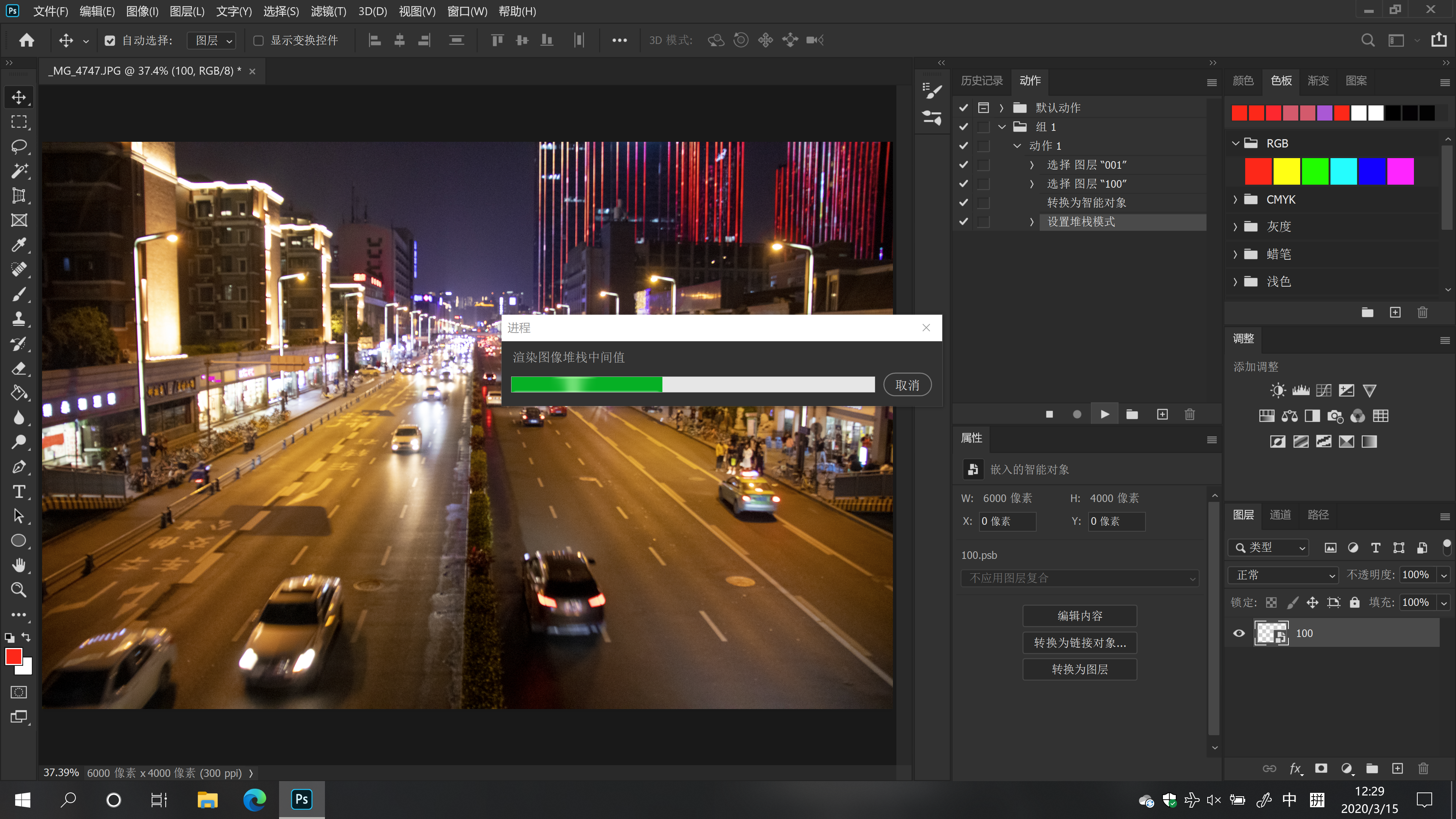The height and width of the screenshot is (819, 1456).
Task: Expand the Set Stack Mode step details
Action: point(1031,221)
